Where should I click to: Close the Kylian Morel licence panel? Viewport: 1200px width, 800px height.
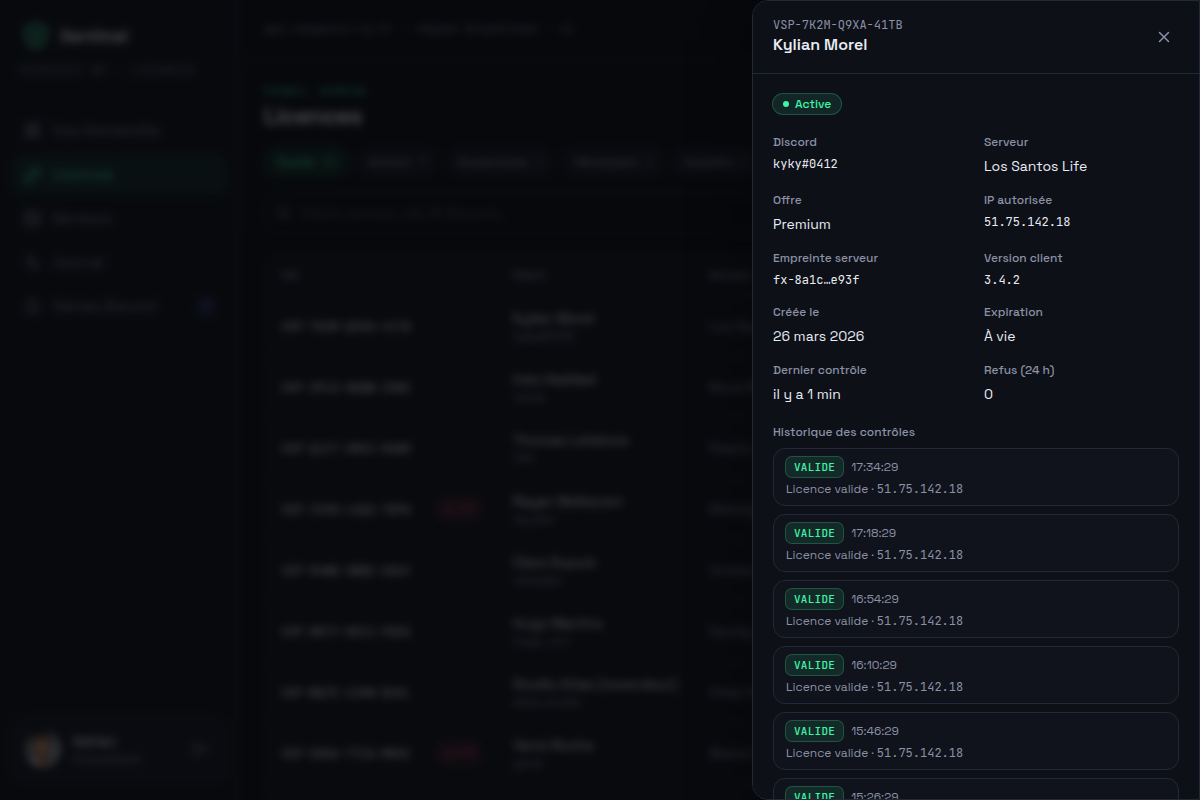click(x=1163, y=37)
